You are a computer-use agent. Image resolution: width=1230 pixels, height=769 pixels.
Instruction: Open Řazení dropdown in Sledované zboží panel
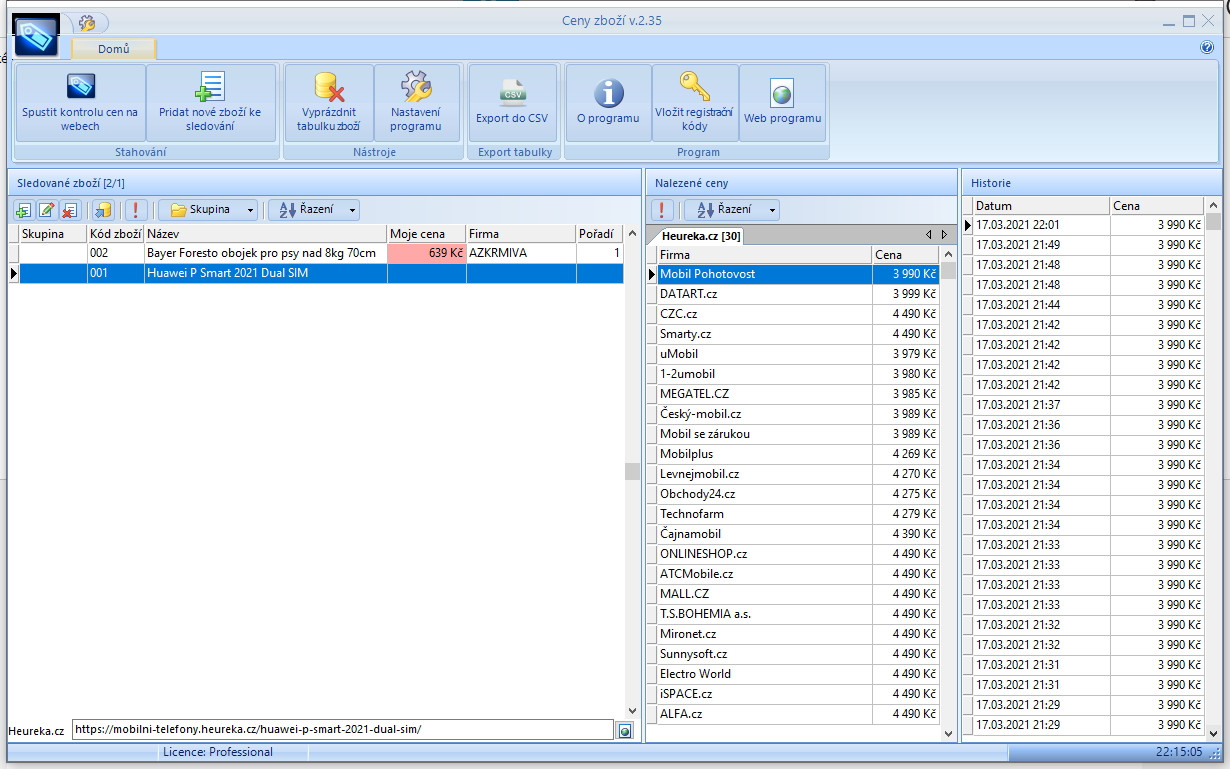(313, 210)
